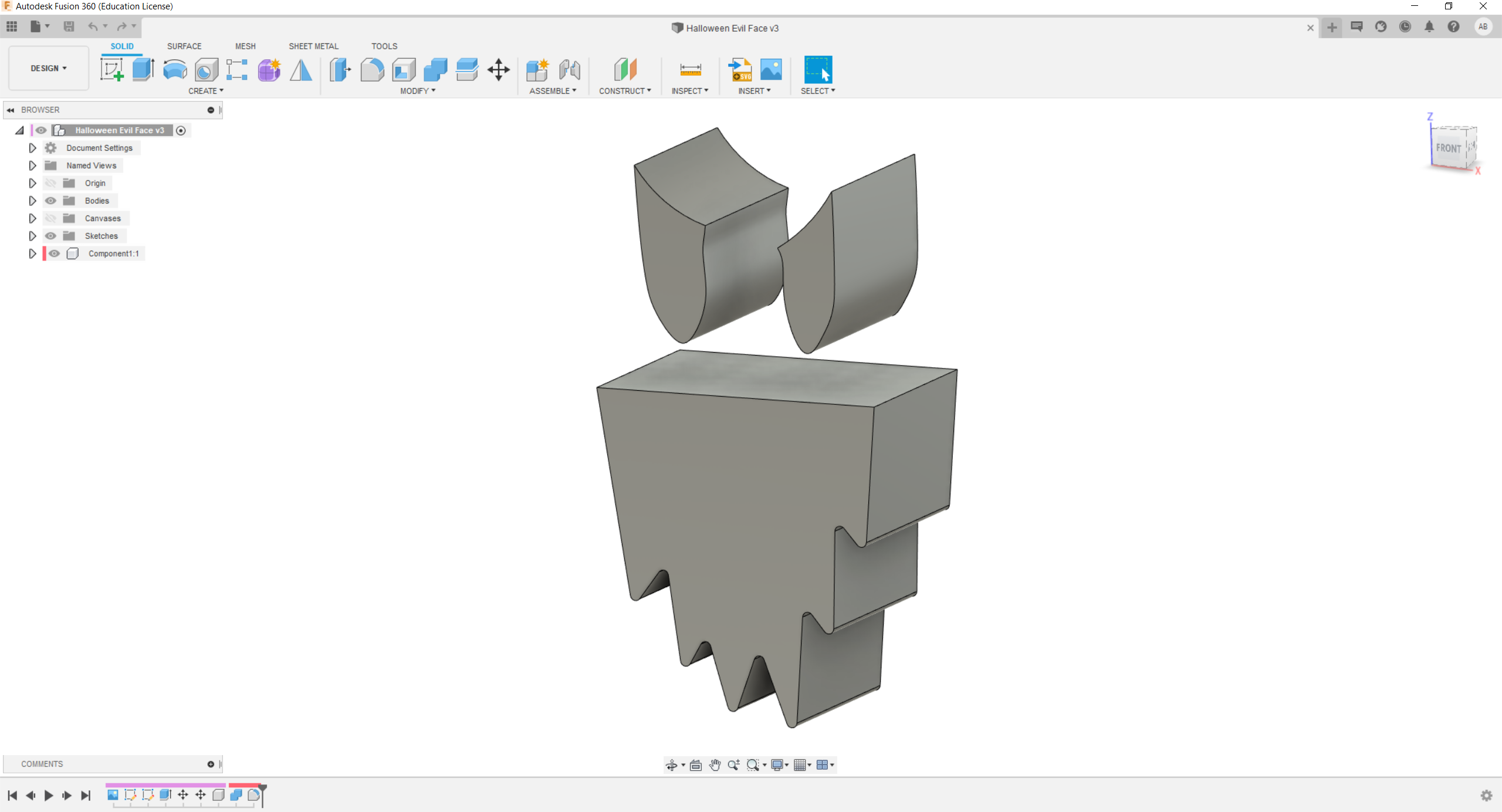Click the Extrude tool icon
This screenshot has height=812, width=1502.
click(143, 70)
